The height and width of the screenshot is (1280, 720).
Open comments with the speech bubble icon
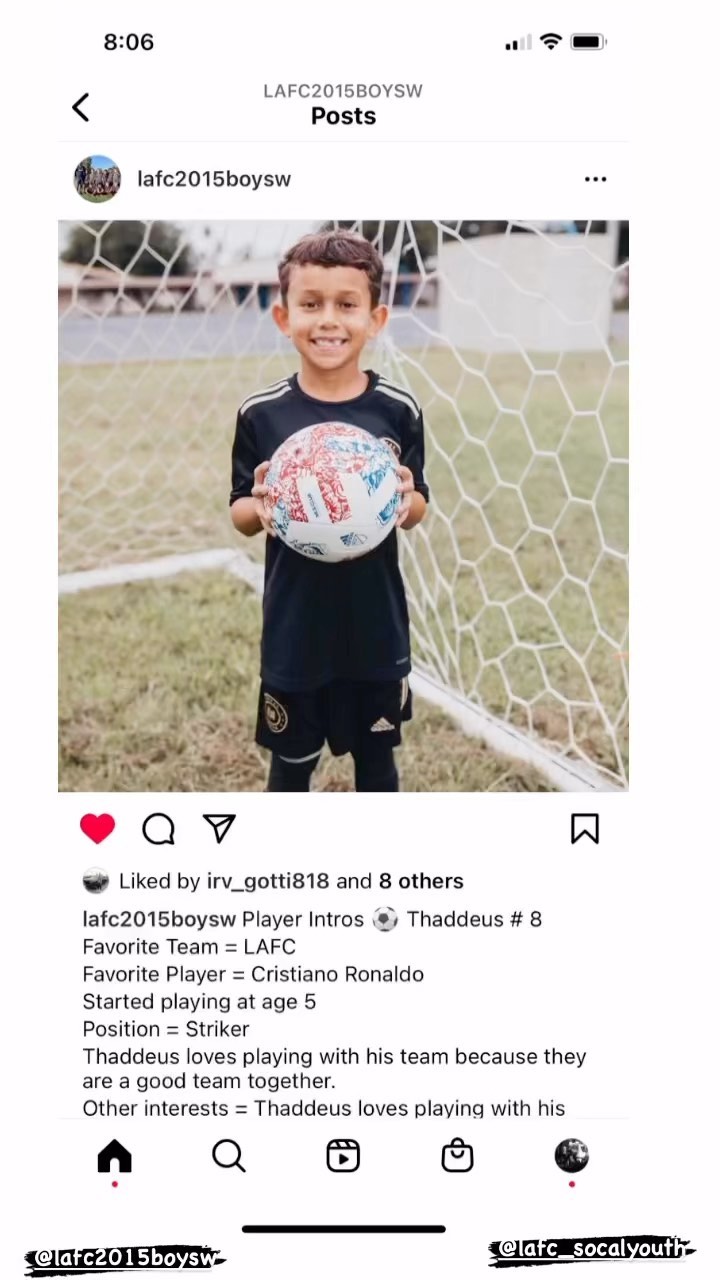pyautogui.click(x=158, y=828)
